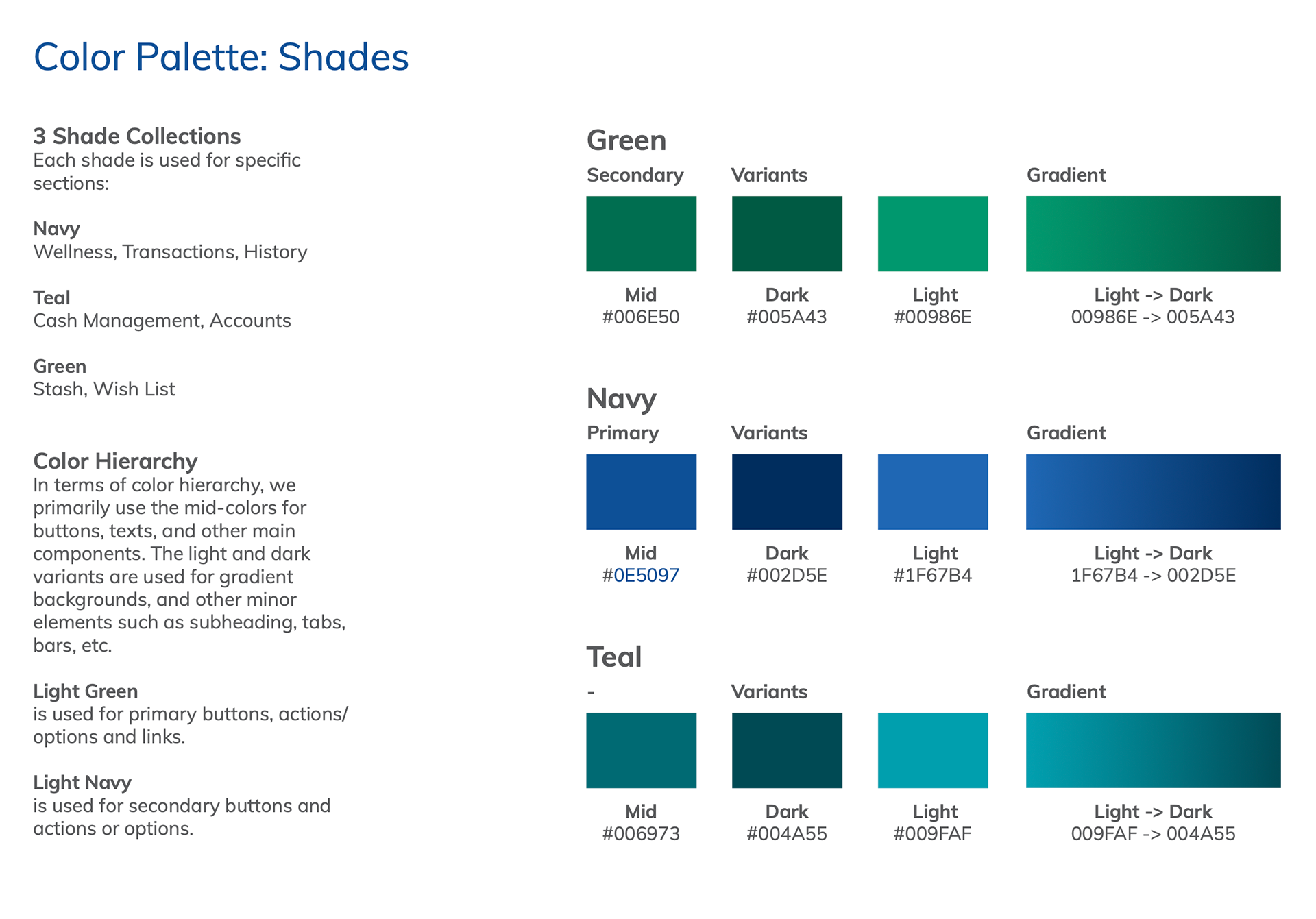This screenshot has width=1316, height=919.
Task: Select the Teal mid swatch #006973
Action: click(641, 750)
